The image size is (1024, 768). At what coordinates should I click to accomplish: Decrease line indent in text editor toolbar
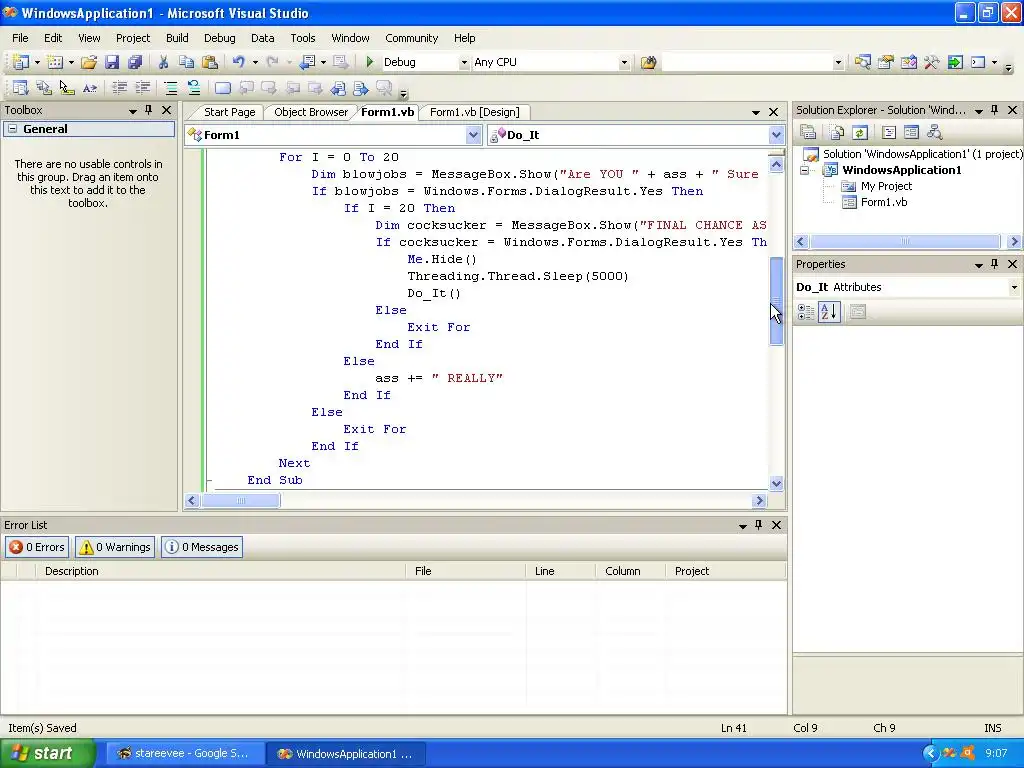[120, 88]
